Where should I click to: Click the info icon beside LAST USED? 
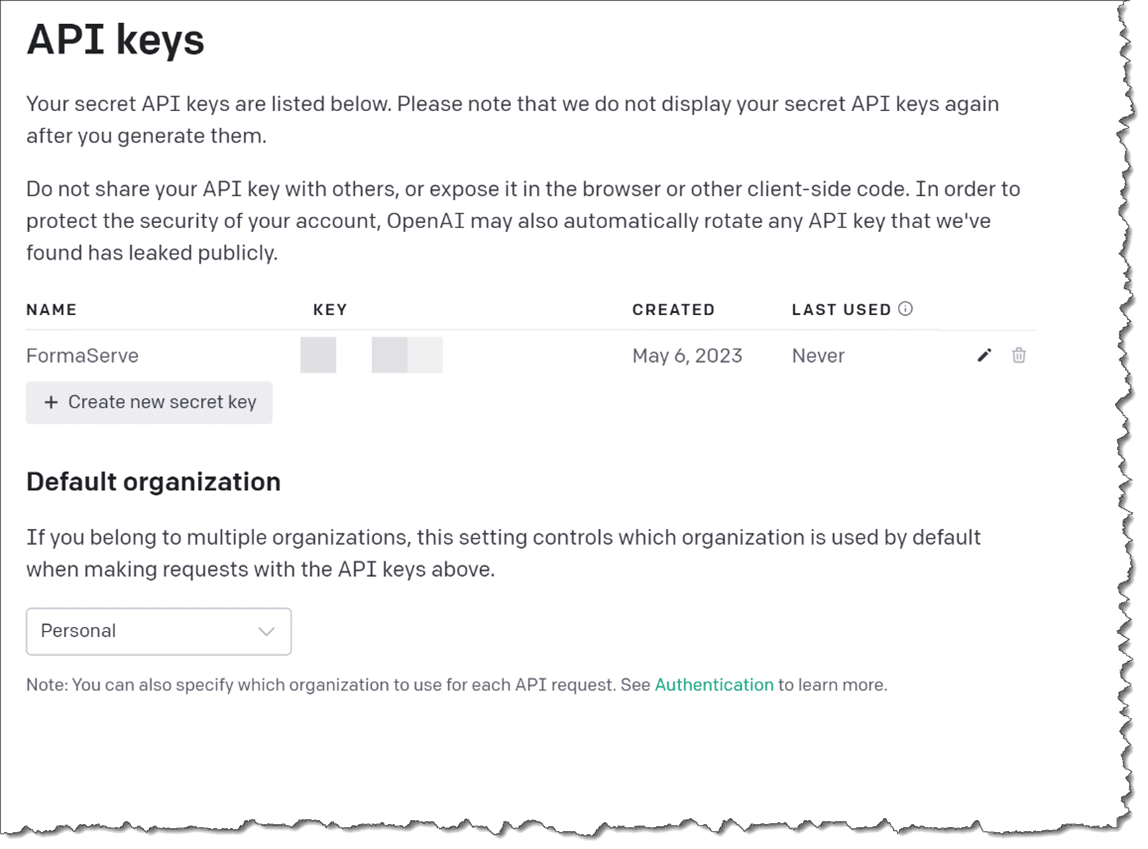pyautogui.click(x=905, y=309)
